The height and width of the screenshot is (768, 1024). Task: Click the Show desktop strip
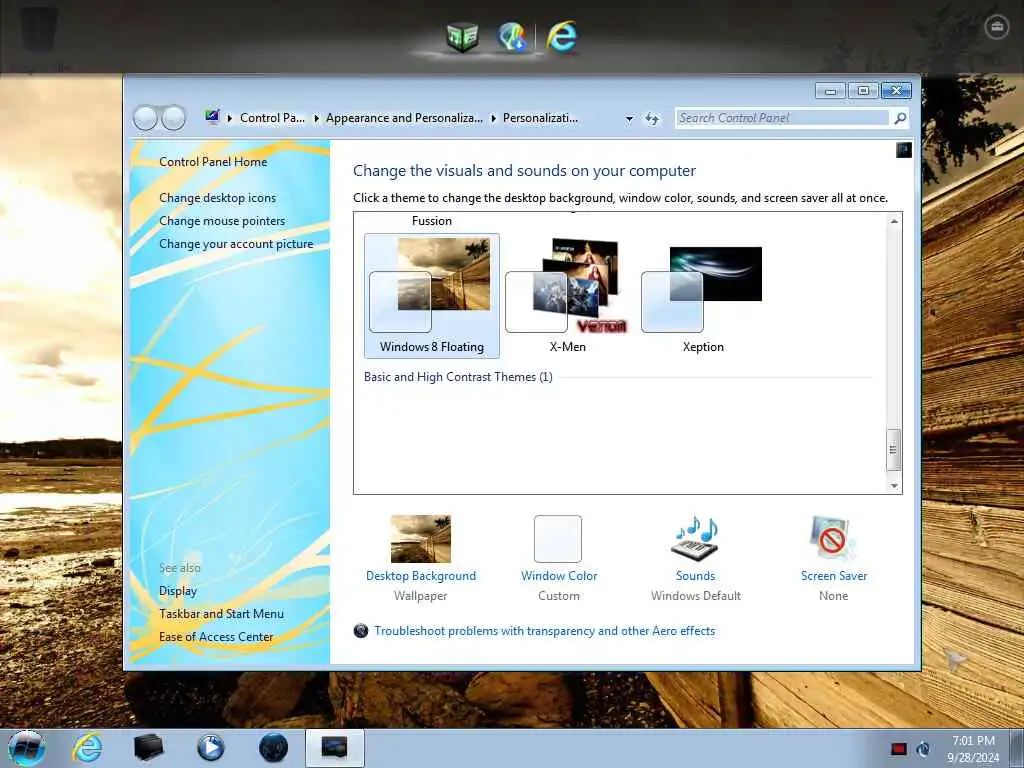tap(1017, 748)
